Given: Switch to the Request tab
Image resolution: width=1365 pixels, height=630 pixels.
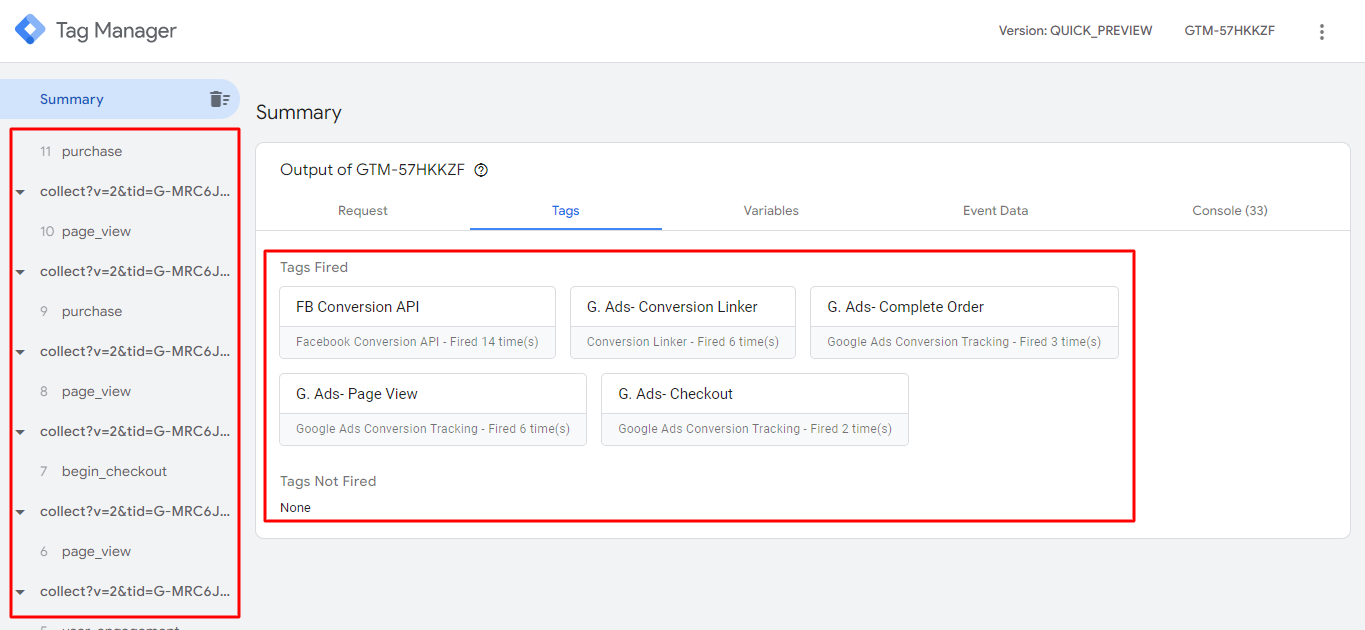Looking at the screenshot, I should (363, 210).
